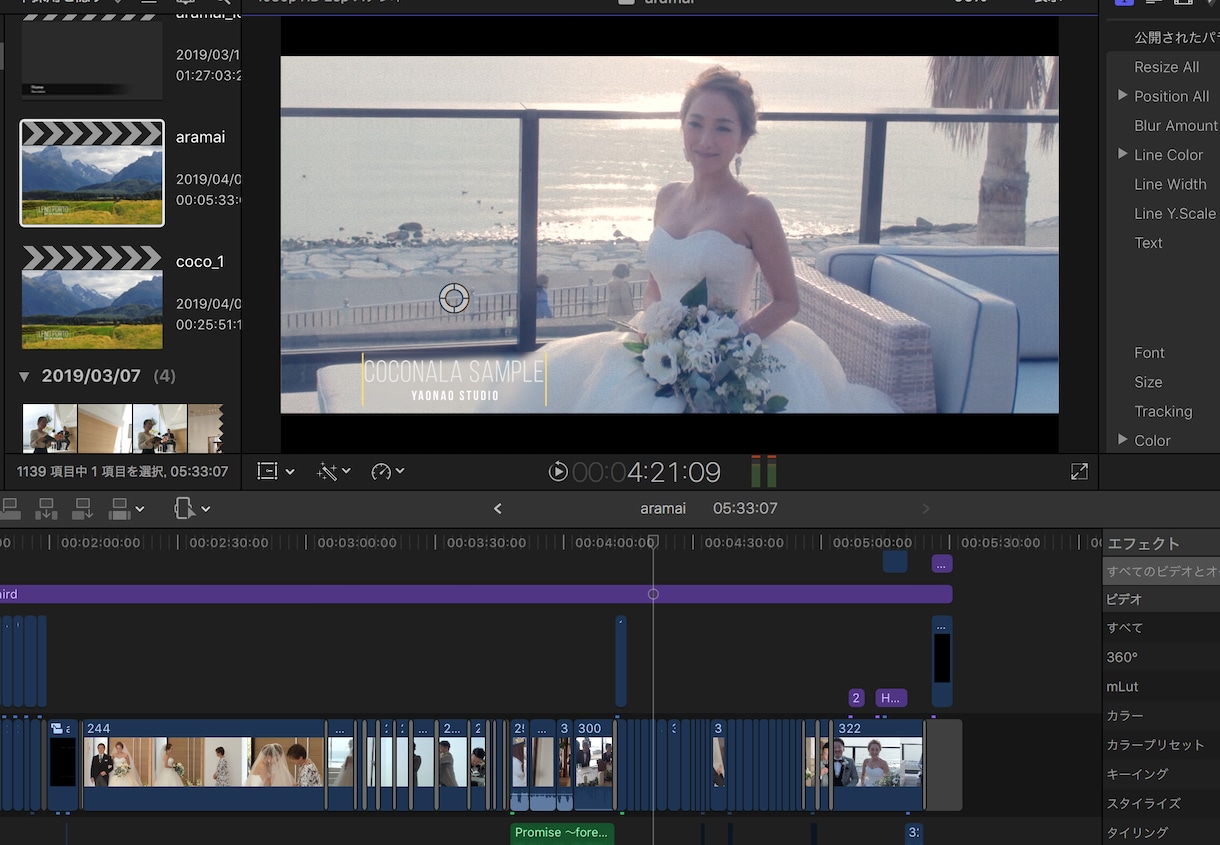Click the audio meters icon beside timecode
The height and width of the screenshot is (845, 1220).
pos(764,471)
